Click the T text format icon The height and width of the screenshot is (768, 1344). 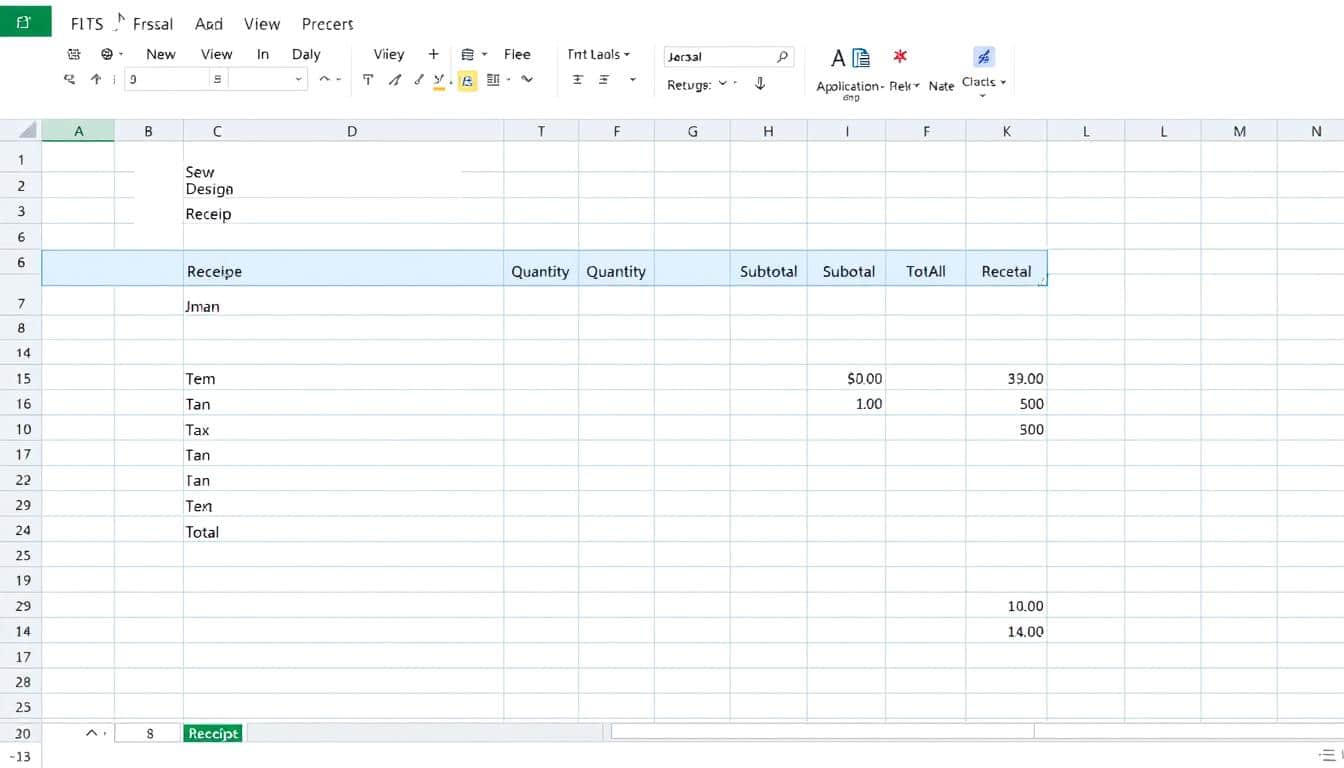coord(368,80)
